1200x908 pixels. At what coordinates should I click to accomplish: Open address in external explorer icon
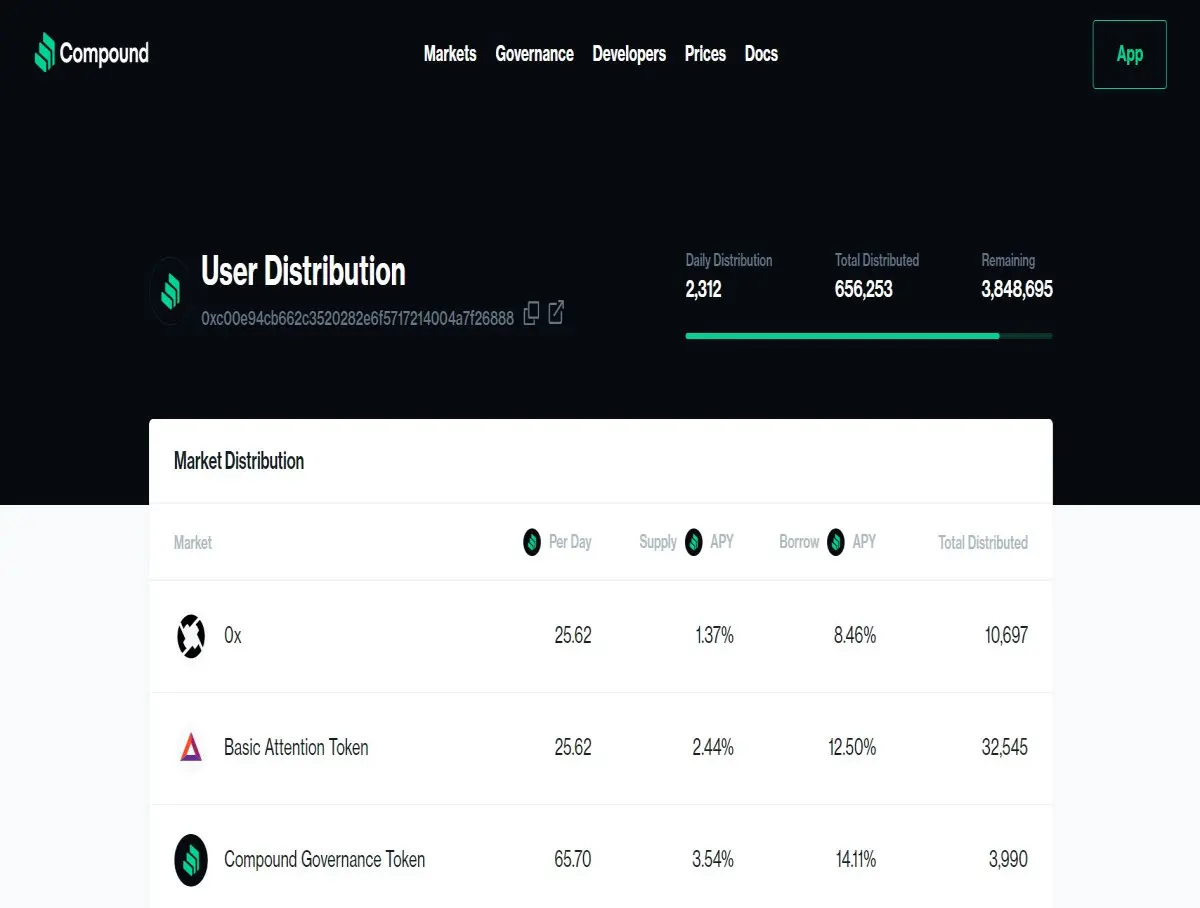pyautogui.click(x=556, y=313)
